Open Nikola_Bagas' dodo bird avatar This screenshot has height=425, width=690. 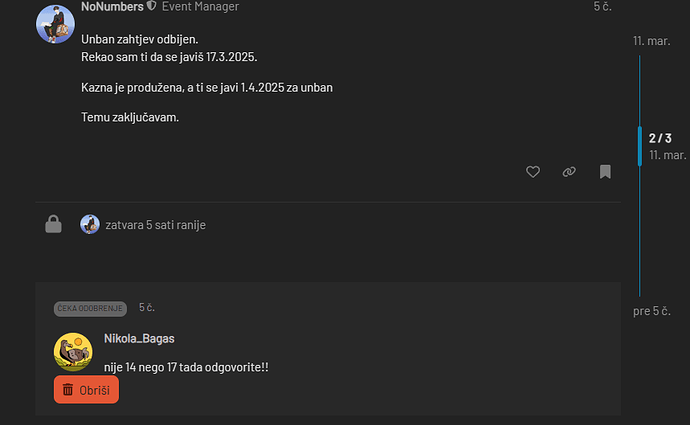[x=73, y=352]
